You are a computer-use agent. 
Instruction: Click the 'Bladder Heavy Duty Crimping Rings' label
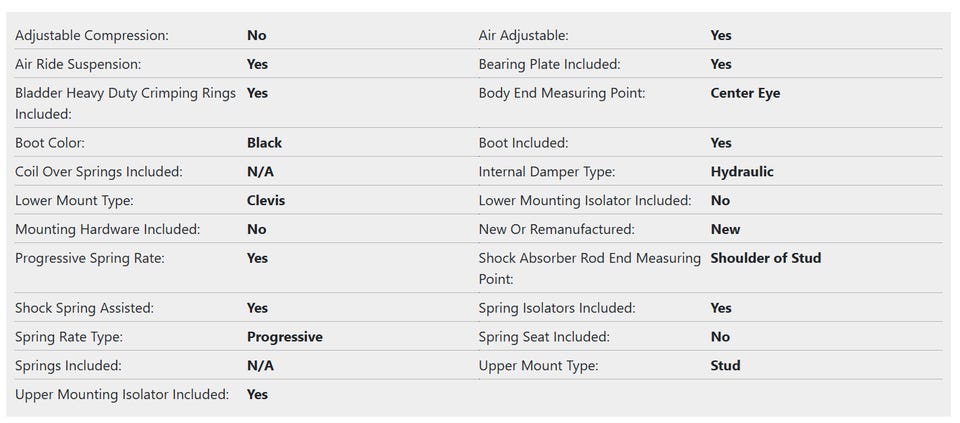[125, 93]
